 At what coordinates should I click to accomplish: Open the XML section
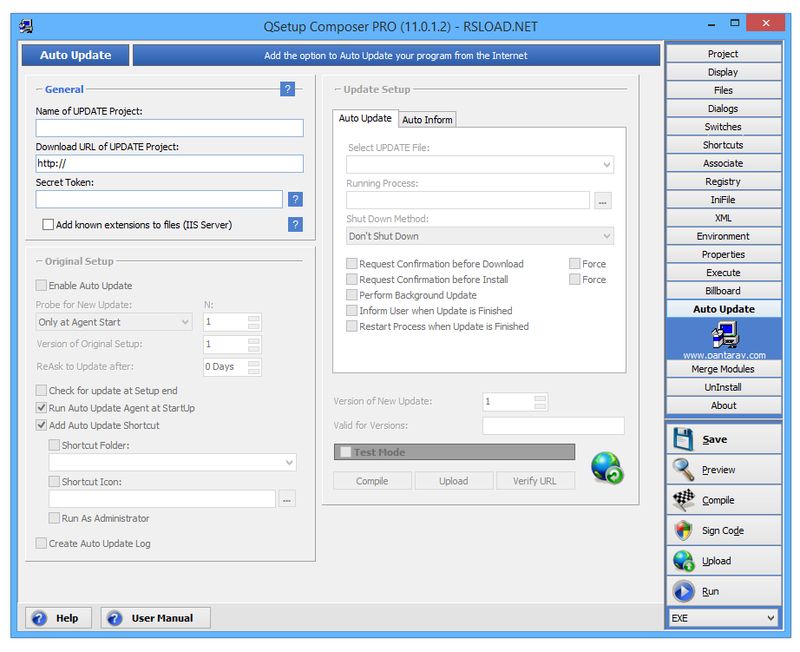click(x=723, y=218)
